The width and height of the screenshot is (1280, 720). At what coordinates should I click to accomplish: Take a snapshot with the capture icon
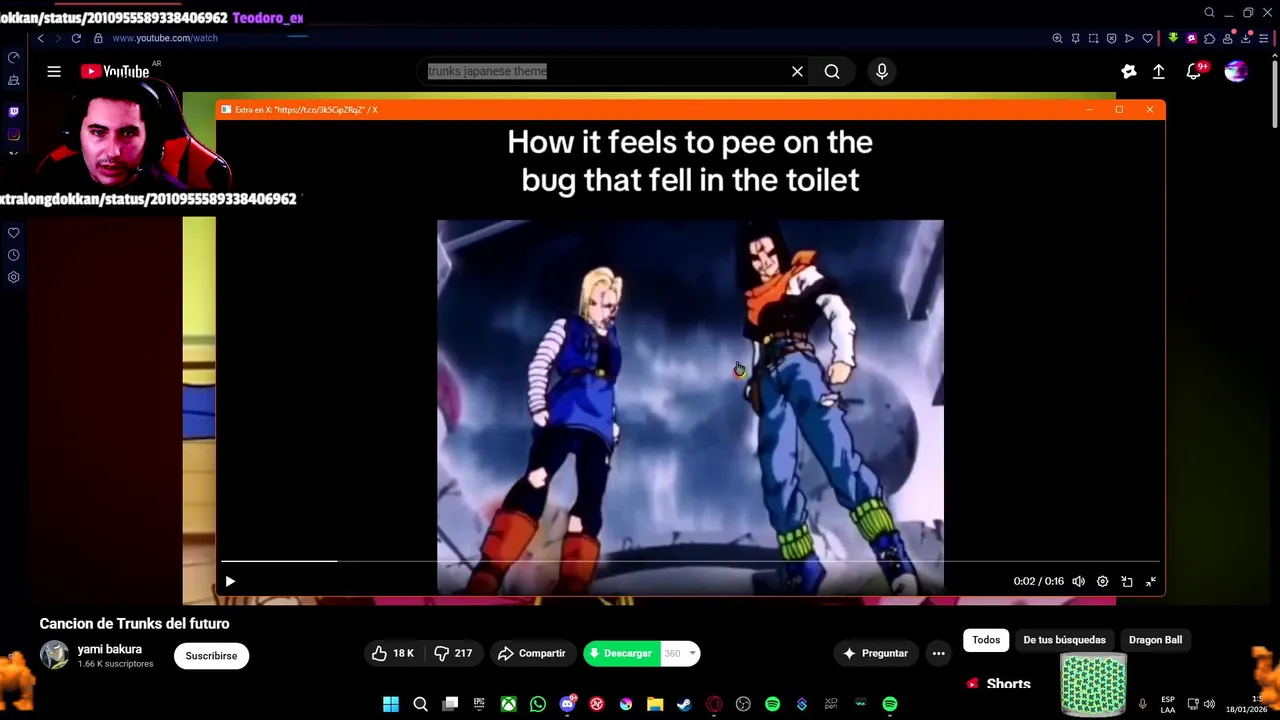pyautogui.click(x=1093, y=38)
